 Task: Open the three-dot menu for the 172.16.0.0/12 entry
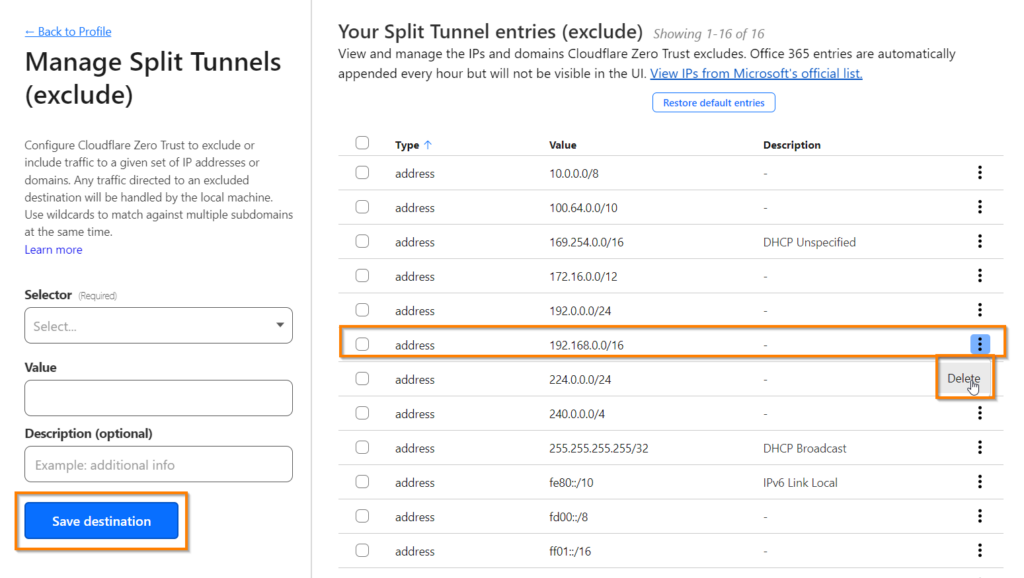point(980,276)
